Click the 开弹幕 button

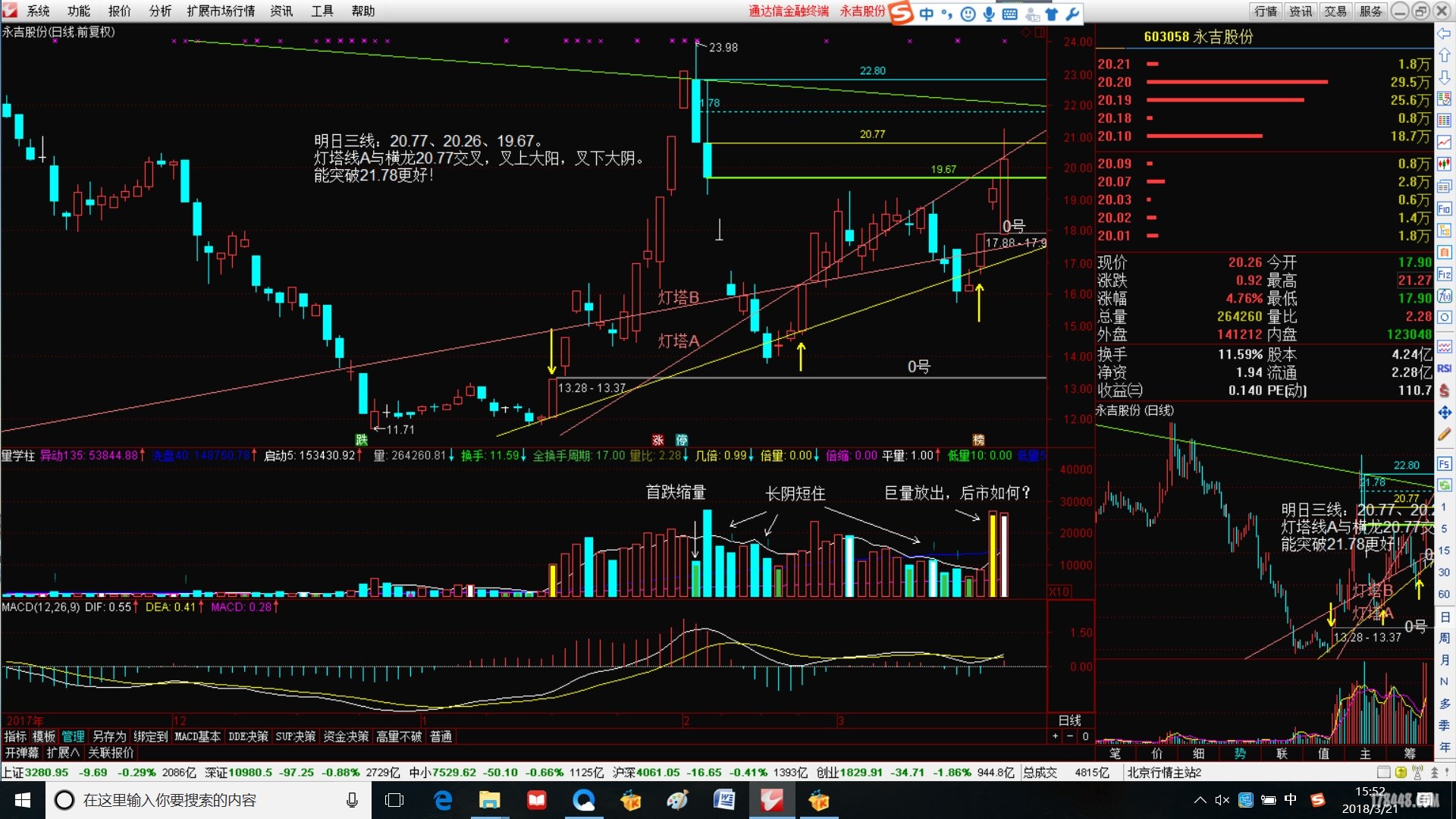click(21, 752)
